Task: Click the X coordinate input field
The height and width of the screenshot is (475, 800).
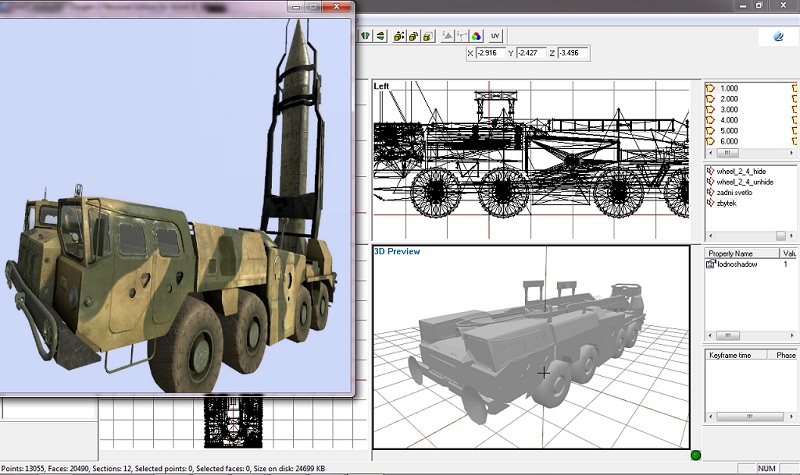Action: tap(492, 52)
